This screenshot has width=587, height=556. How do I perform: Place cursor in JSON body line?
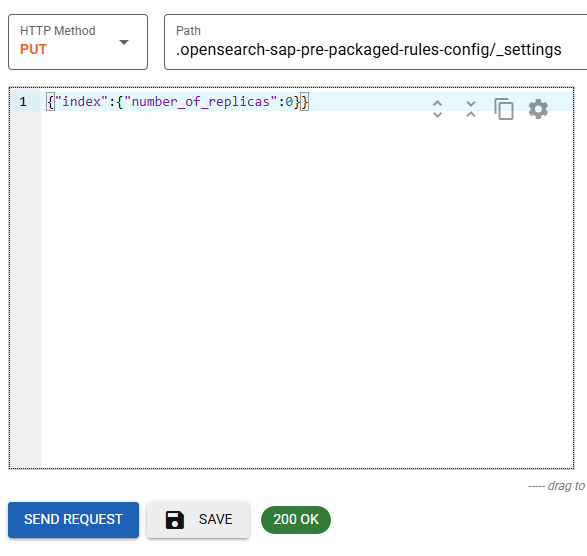click(177, 102)
